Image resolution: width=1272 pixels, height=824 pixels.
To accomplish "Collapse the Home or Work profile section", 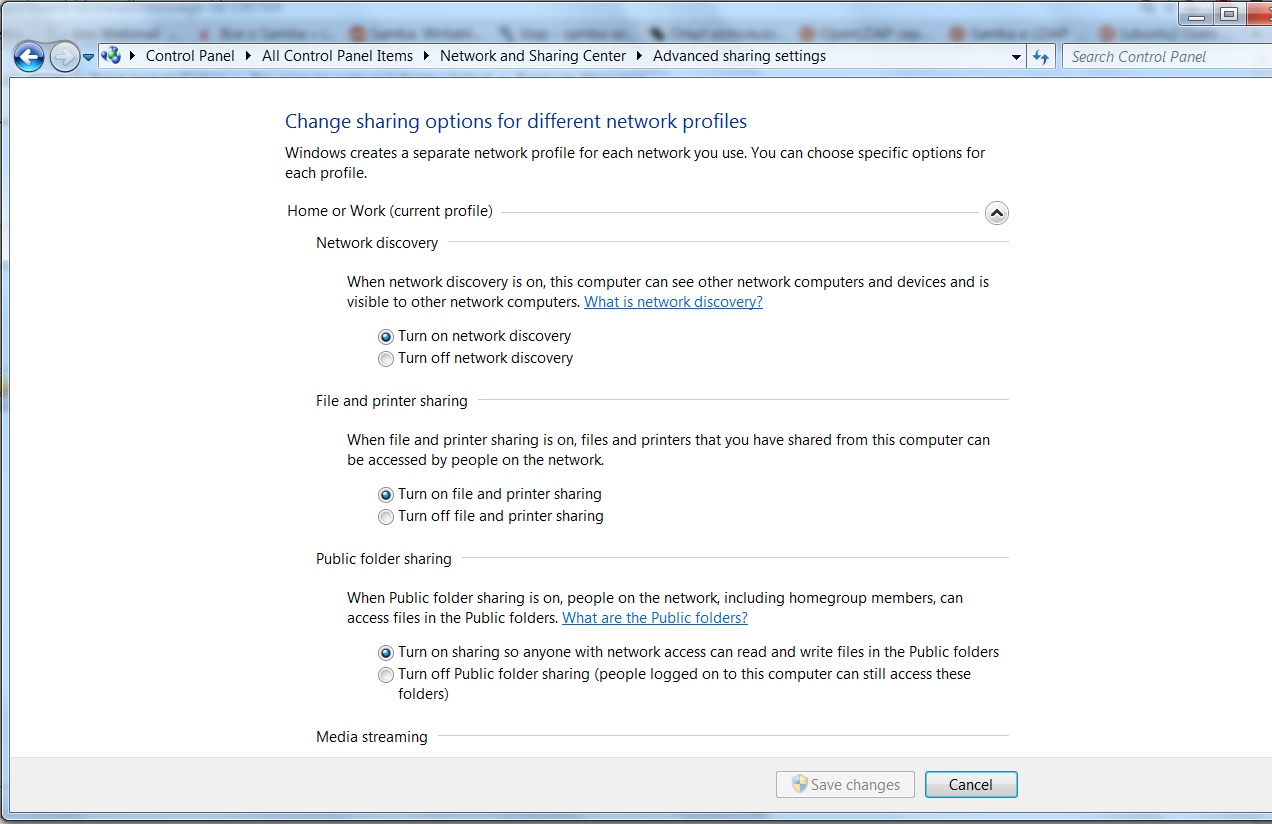I will (996, 213).
